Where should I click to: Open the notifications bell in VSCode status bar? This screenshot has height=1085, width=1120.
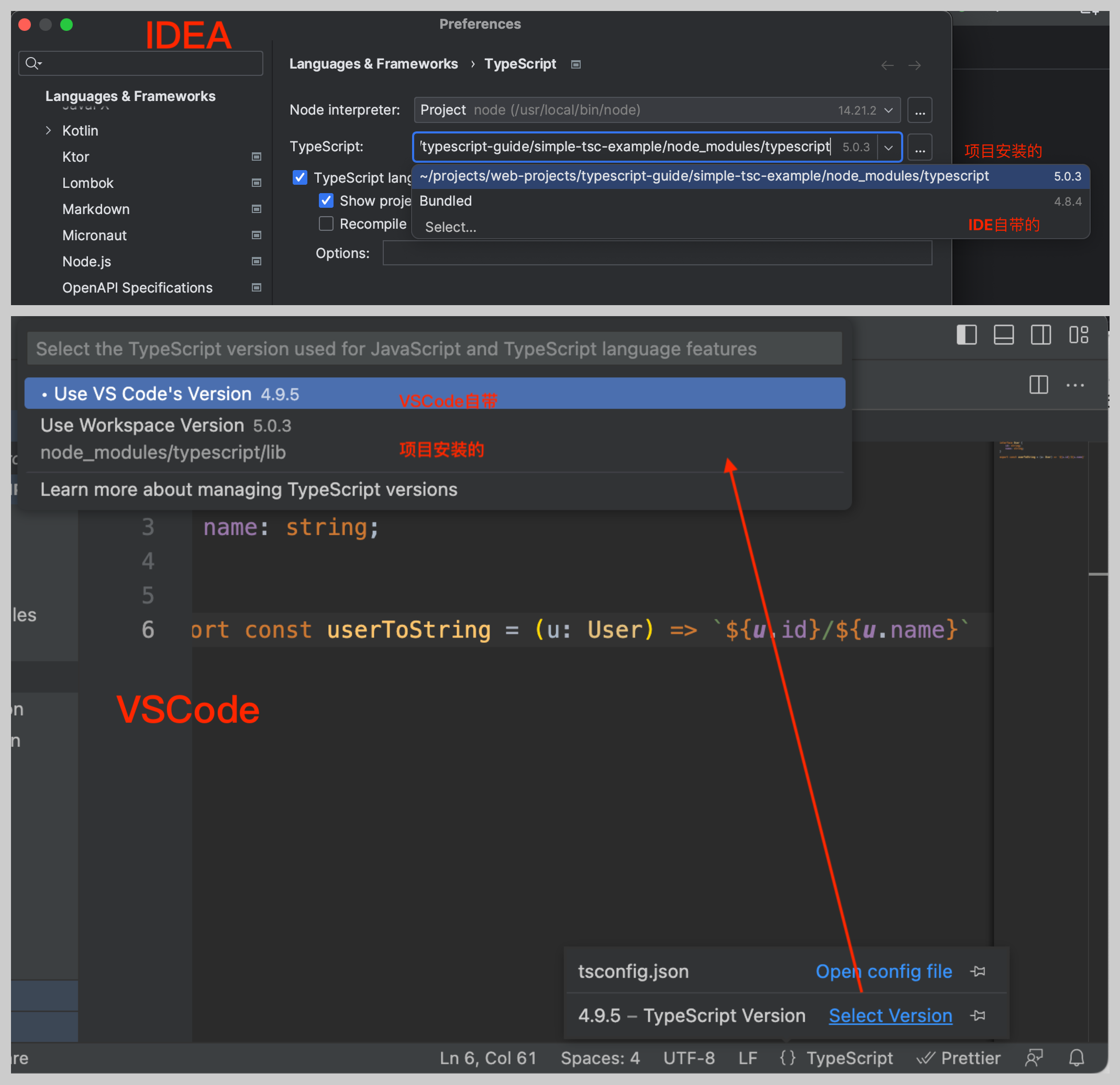pos(1077,1058)
